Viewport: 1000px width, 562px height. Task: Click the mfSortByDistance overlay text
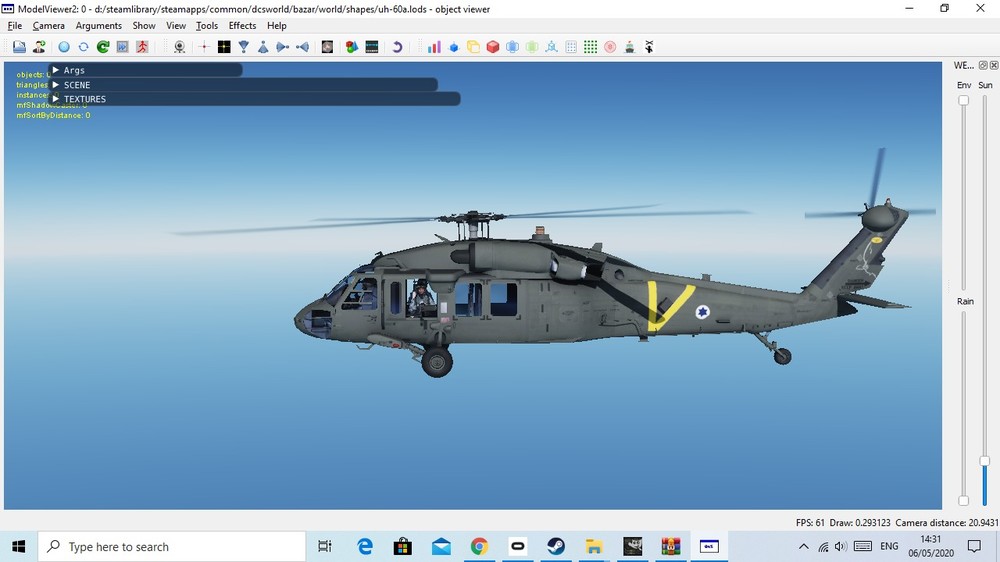click(x=53, y=115)
